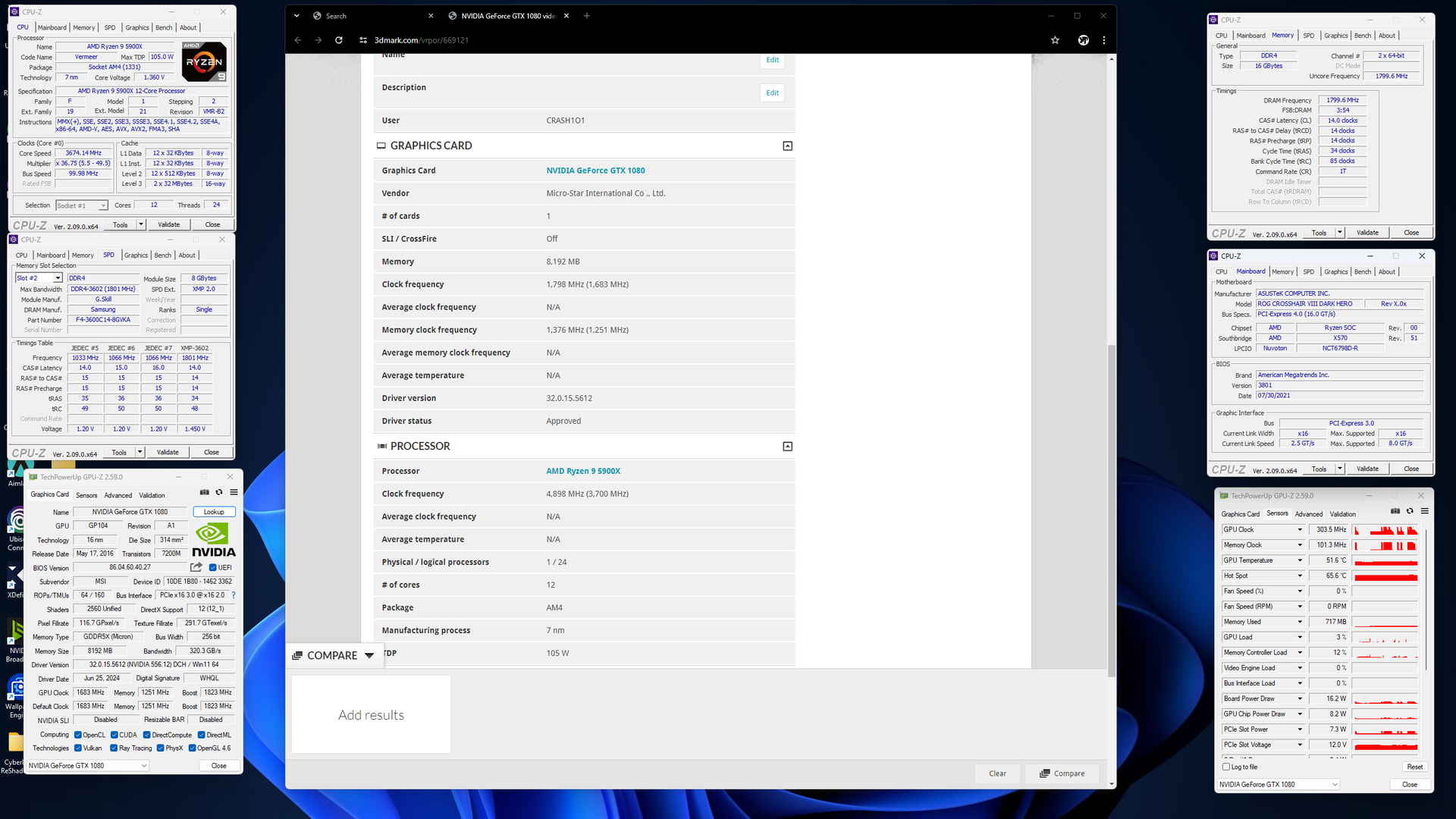Open the GPU Clock sensor dropdown arrow

[1300, 529]
